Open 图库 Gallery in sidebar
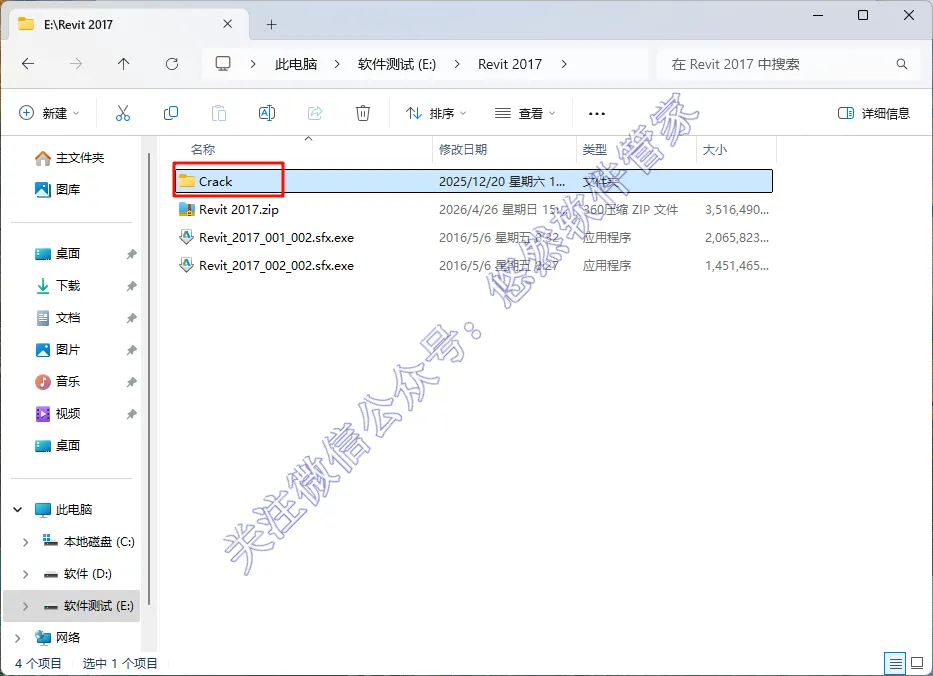 58,189
